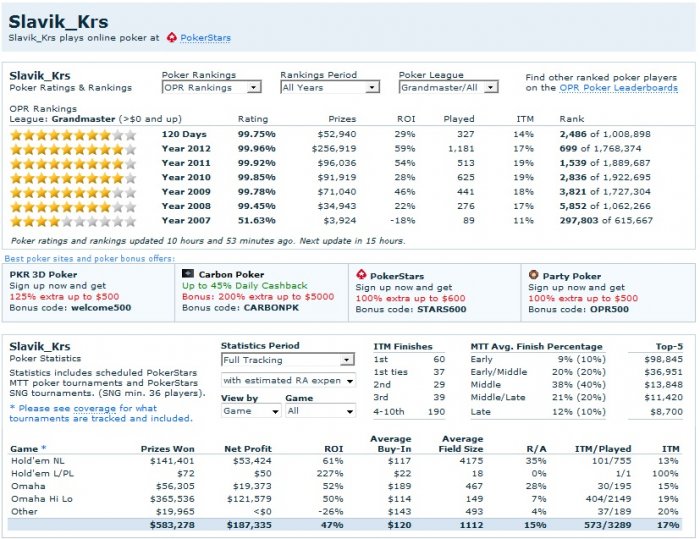Open the Statistics Period Full Tracking dropdown
This screenshot has height=539, width=700.
click(x=287, y=359)
